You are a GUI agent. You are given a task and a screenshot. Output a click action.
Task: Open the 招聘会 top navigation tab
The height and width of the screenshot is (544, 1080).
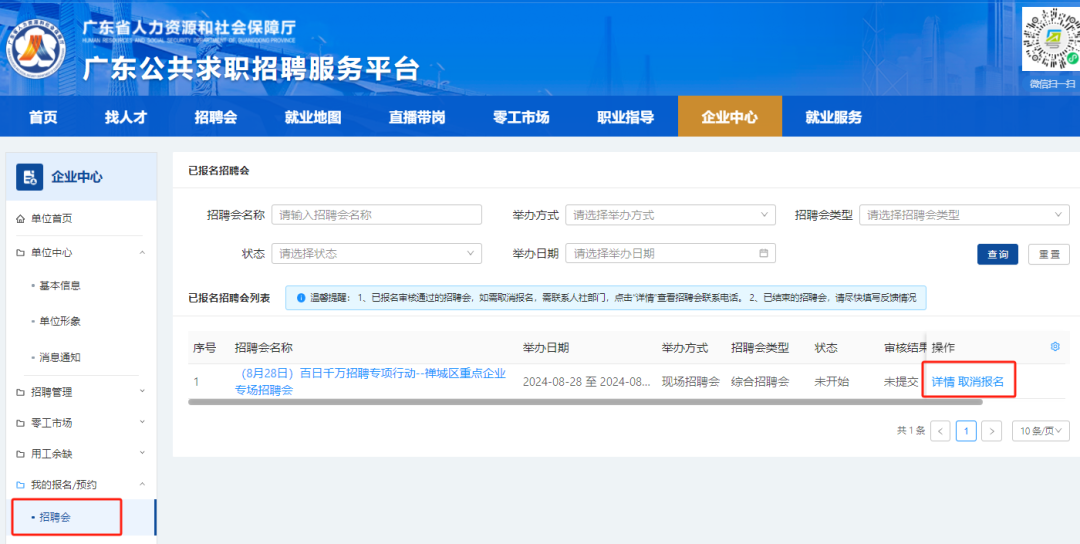216,116
